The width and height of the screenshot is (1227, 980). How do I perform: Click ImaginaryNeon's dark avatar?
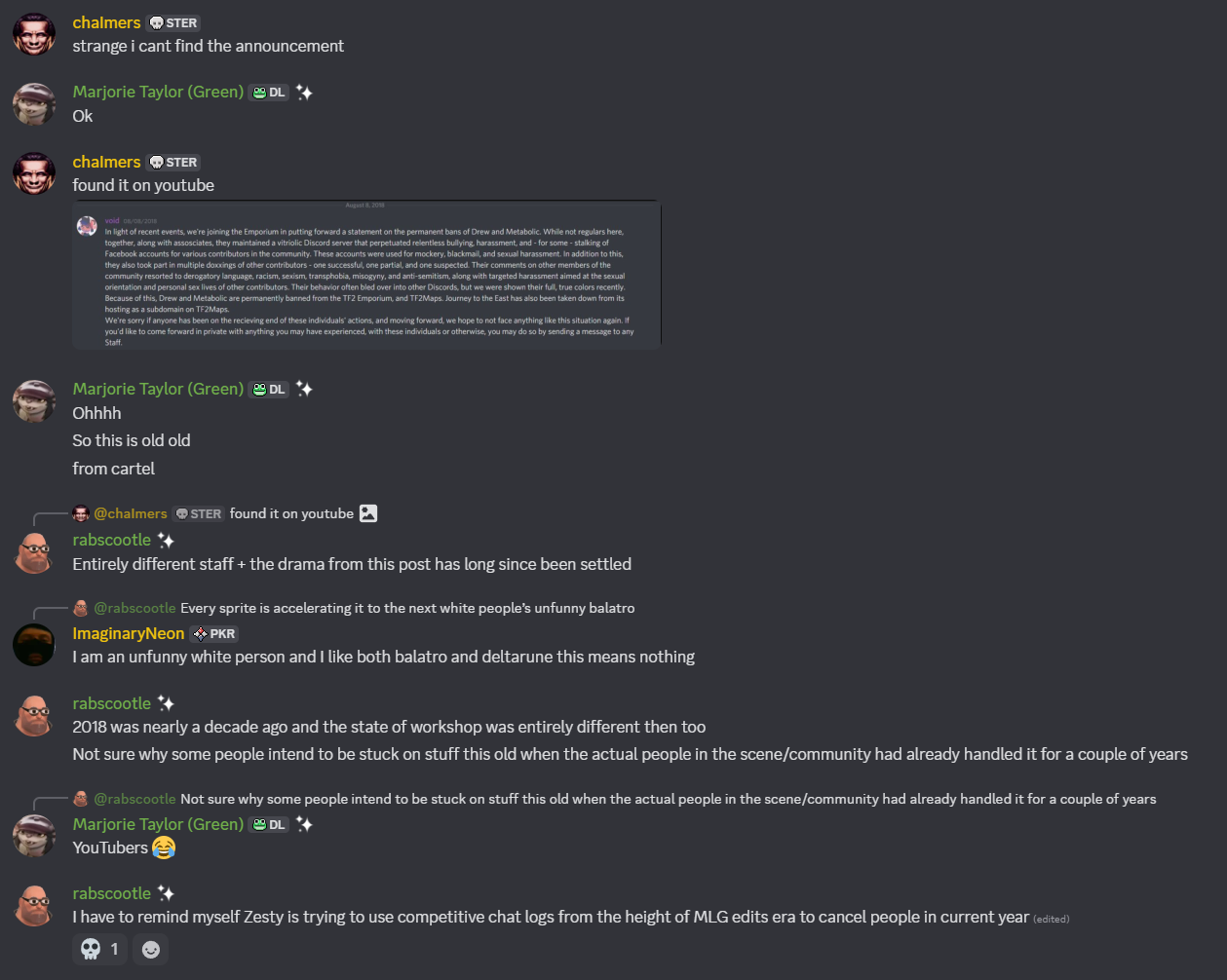tap(34, 646)
